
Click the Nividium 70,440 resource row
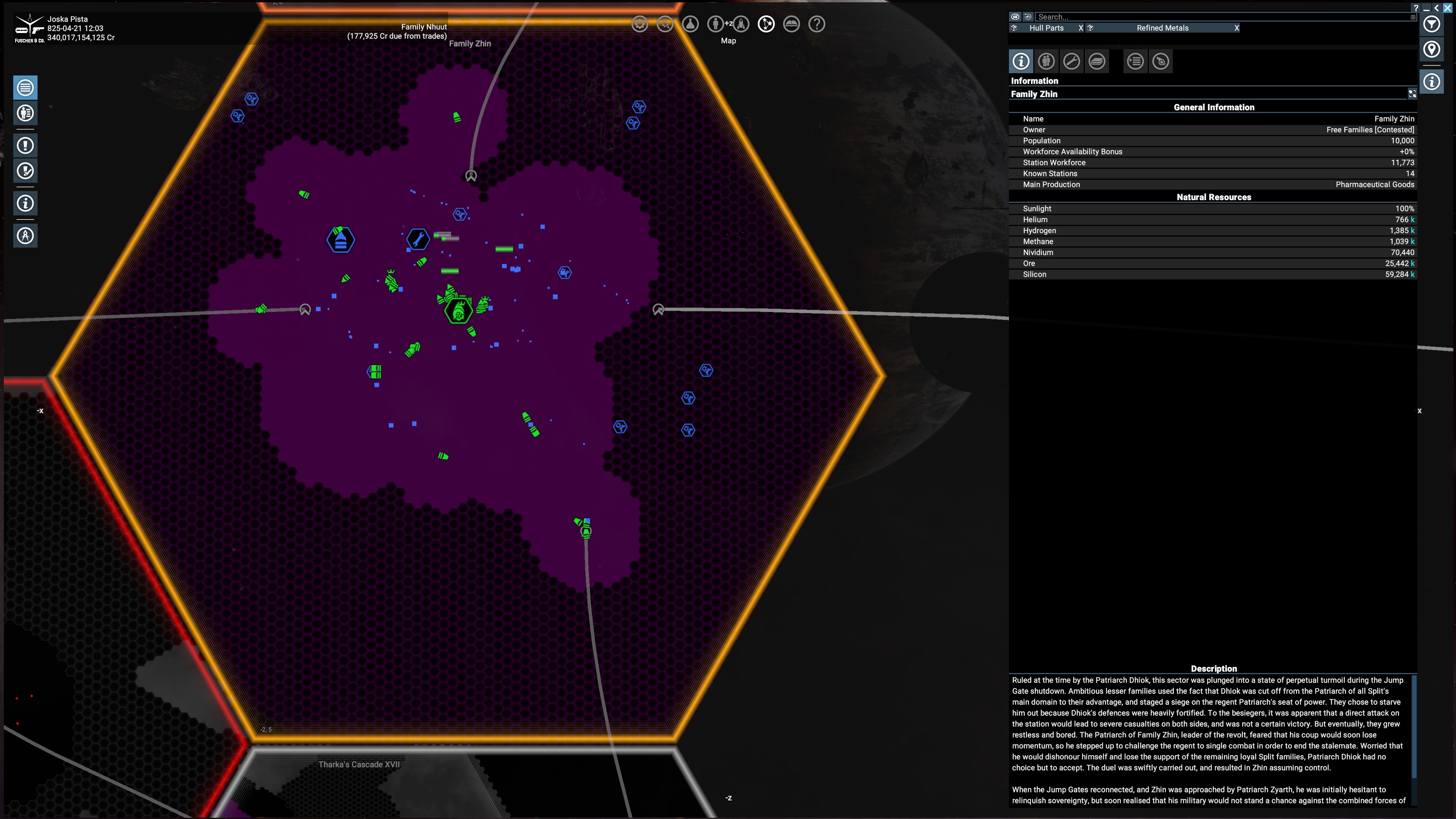click(x=1213, y=252)
